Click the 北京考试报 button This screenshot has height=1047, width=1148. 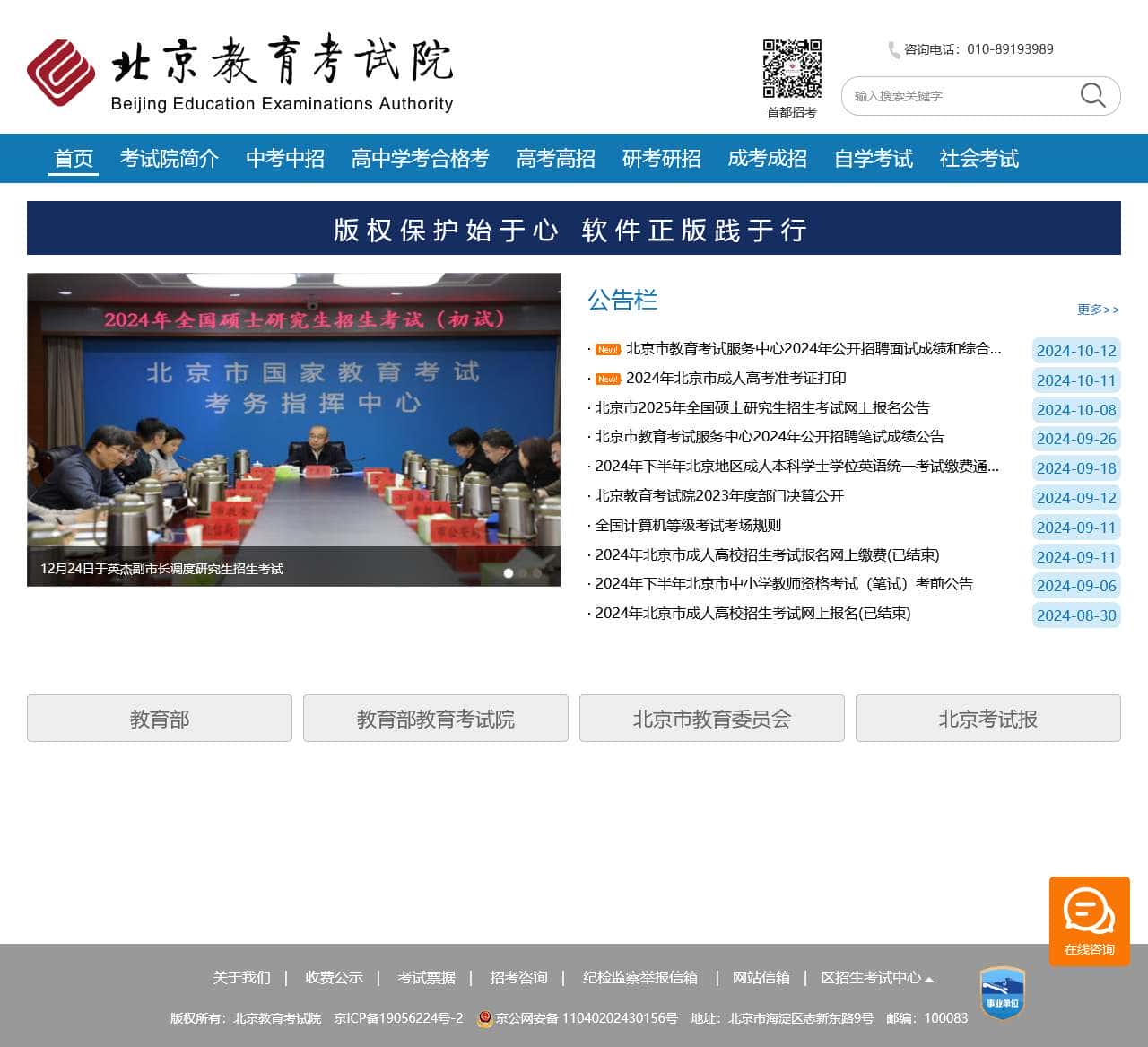pyautogui.click(x=988, y=719)
